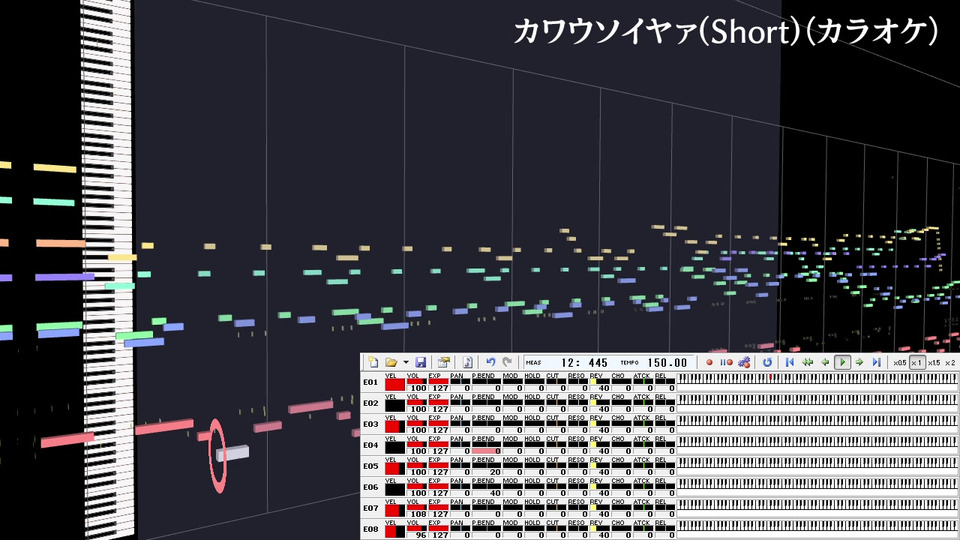Viewport: 960px width, 540px height.
Task: Click the pause-record button
Action: click(x=726, y=362)
